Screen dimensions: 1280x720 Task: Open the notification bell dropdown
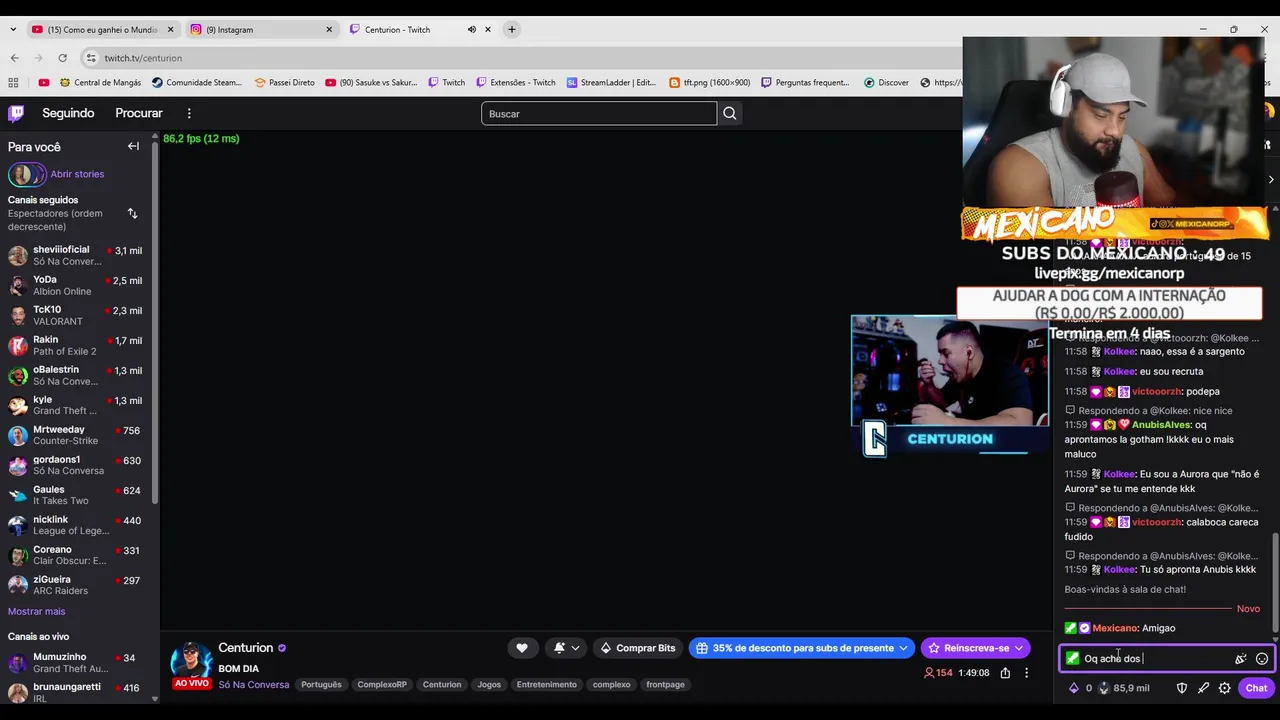pos(565,648)
